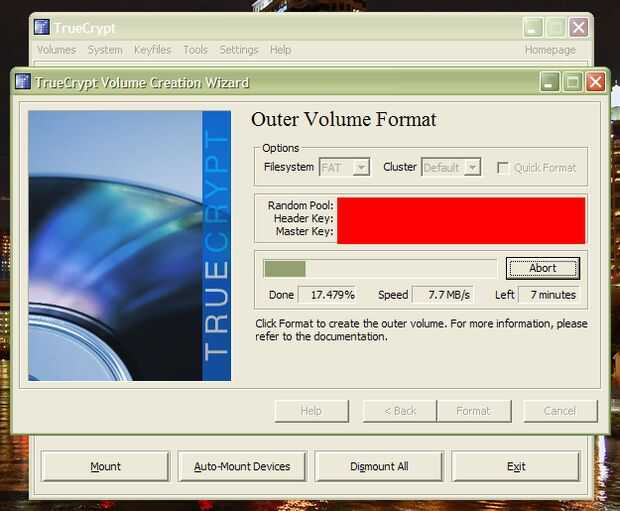
Task: Click the TrueCrypt main window title icon
Action: (x=42, y=27)
